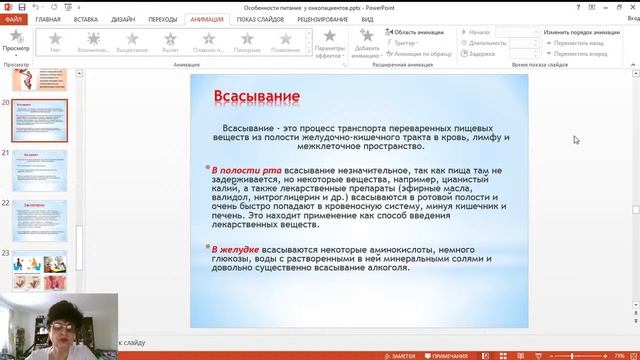The width and height of the screenshot is (640, 360).
Task: Switch to the ВСТАВКА ribbon tab
Action: click(86, 19)
